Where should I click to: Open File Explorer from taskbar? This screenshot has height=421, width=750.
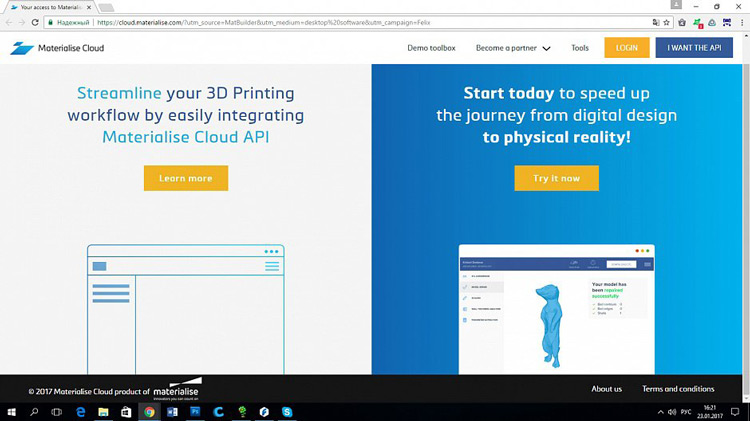[x=103, y=412]
